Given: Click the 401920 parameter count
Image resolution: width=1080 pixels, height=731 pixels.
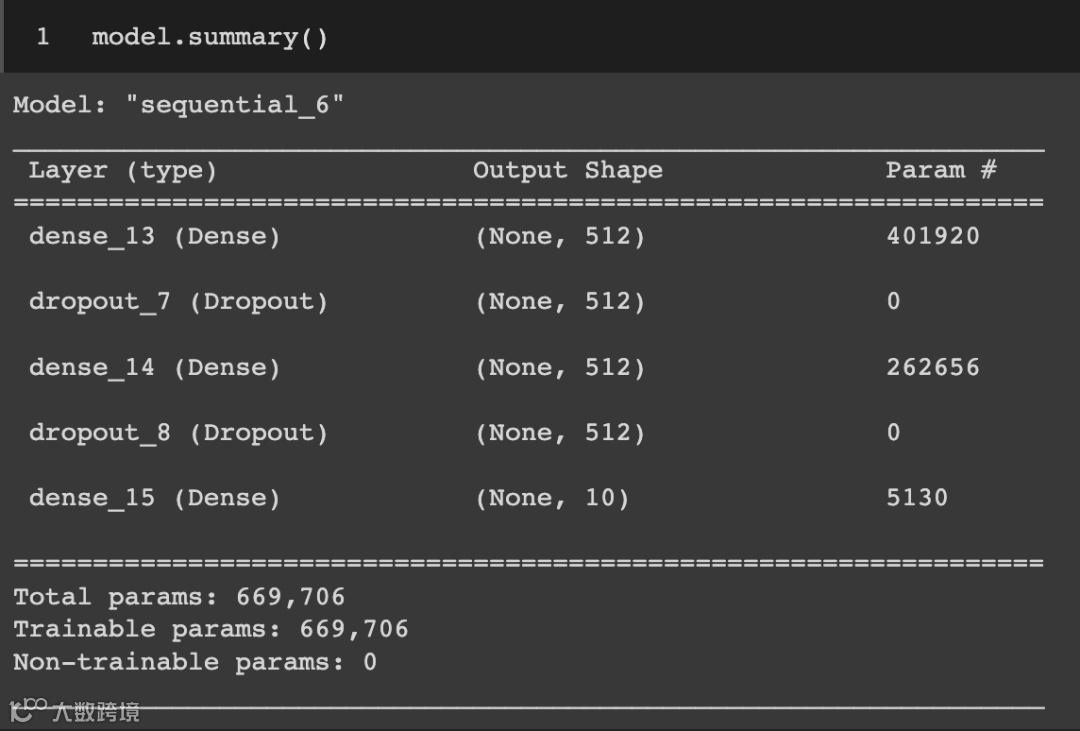Looking at the screenshot, I should pos(933,236).
